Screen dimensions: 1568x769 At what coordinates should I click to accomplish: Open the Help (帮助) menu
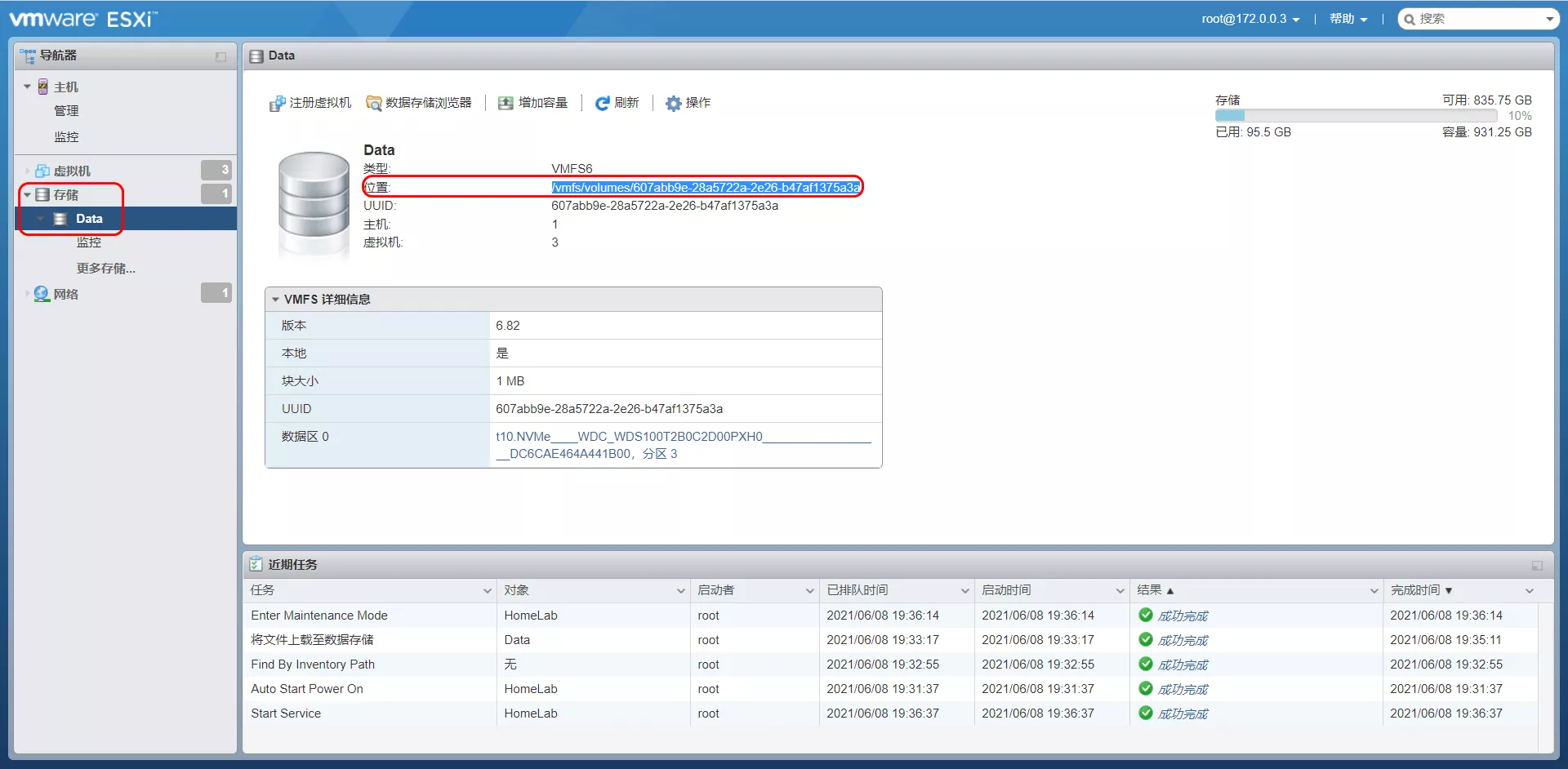pyautogui.click(x=1347, y=19)
